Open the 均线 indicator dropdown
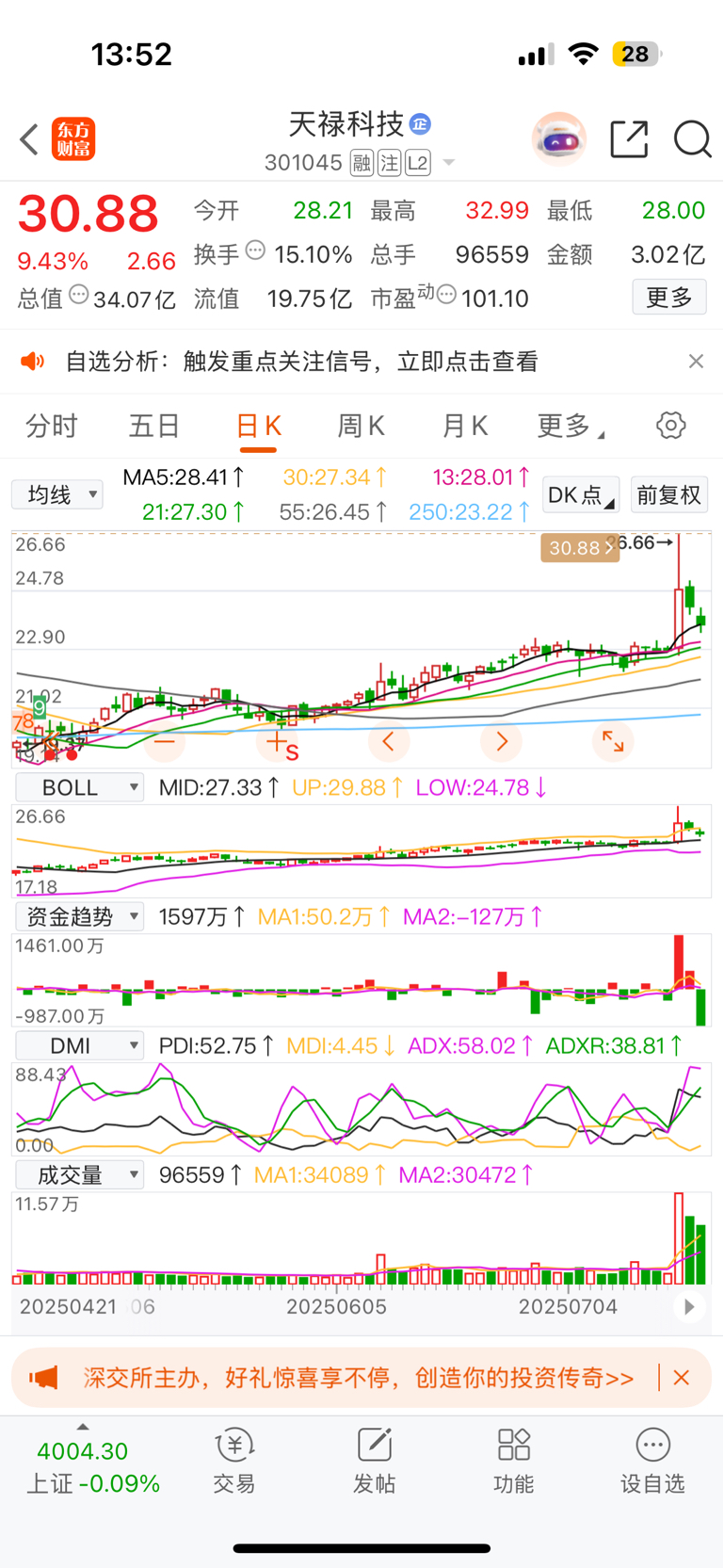 (56, 494)
